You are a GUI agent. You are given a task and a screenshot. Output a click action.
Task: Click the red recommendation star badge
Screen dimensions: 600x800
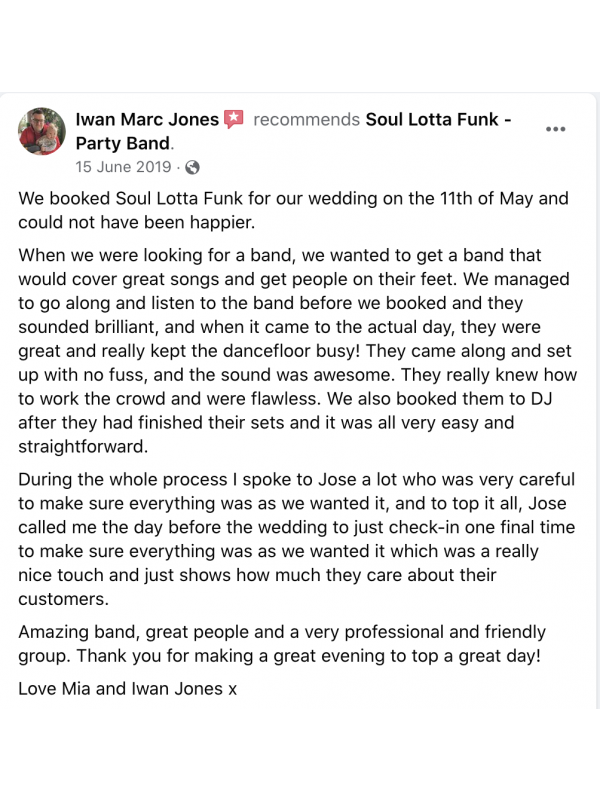pos(234,120)
